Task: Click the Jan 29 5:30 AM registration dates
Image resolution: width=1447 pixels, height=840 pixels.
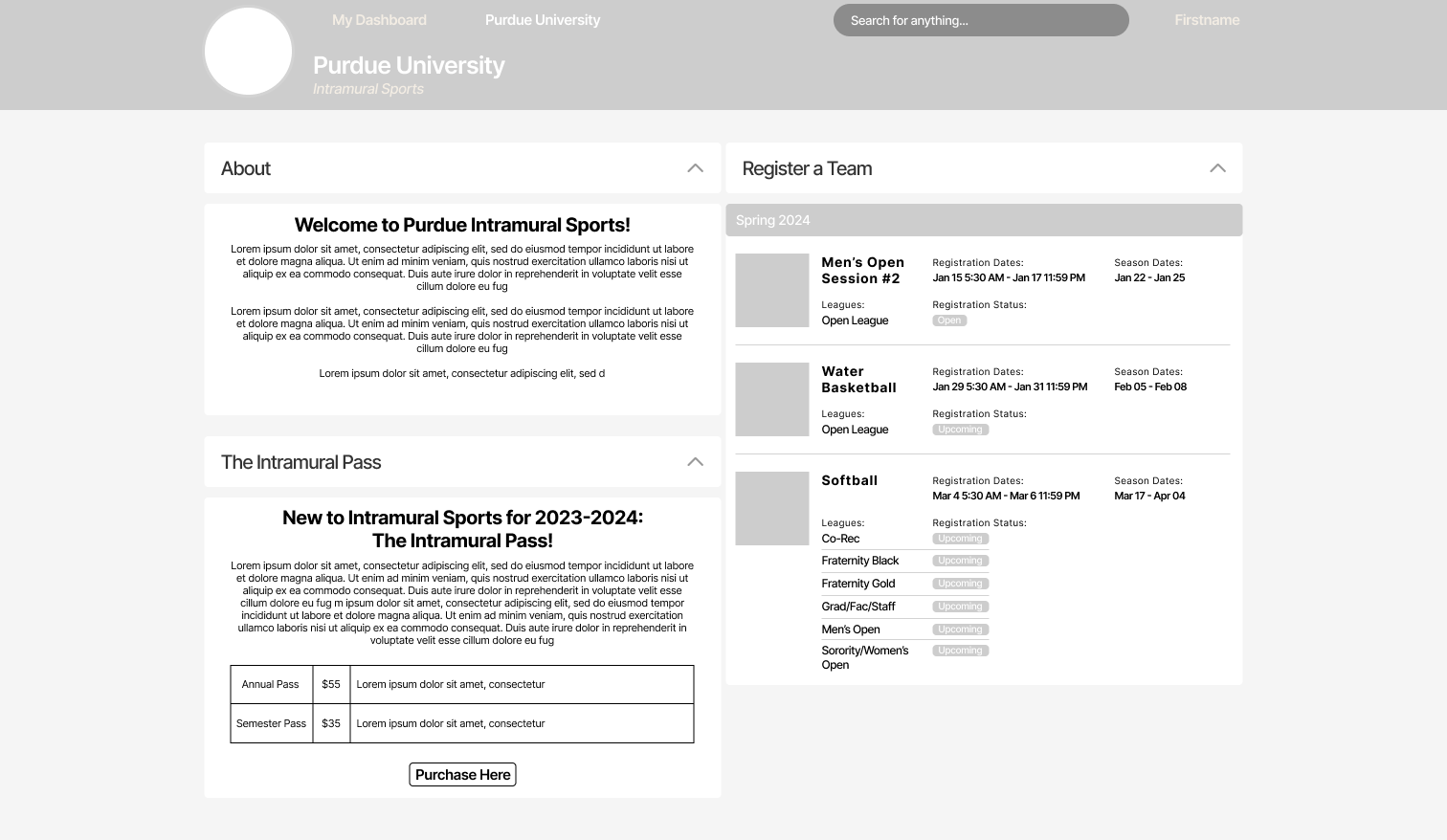Action: click(x=1010, y=387)
